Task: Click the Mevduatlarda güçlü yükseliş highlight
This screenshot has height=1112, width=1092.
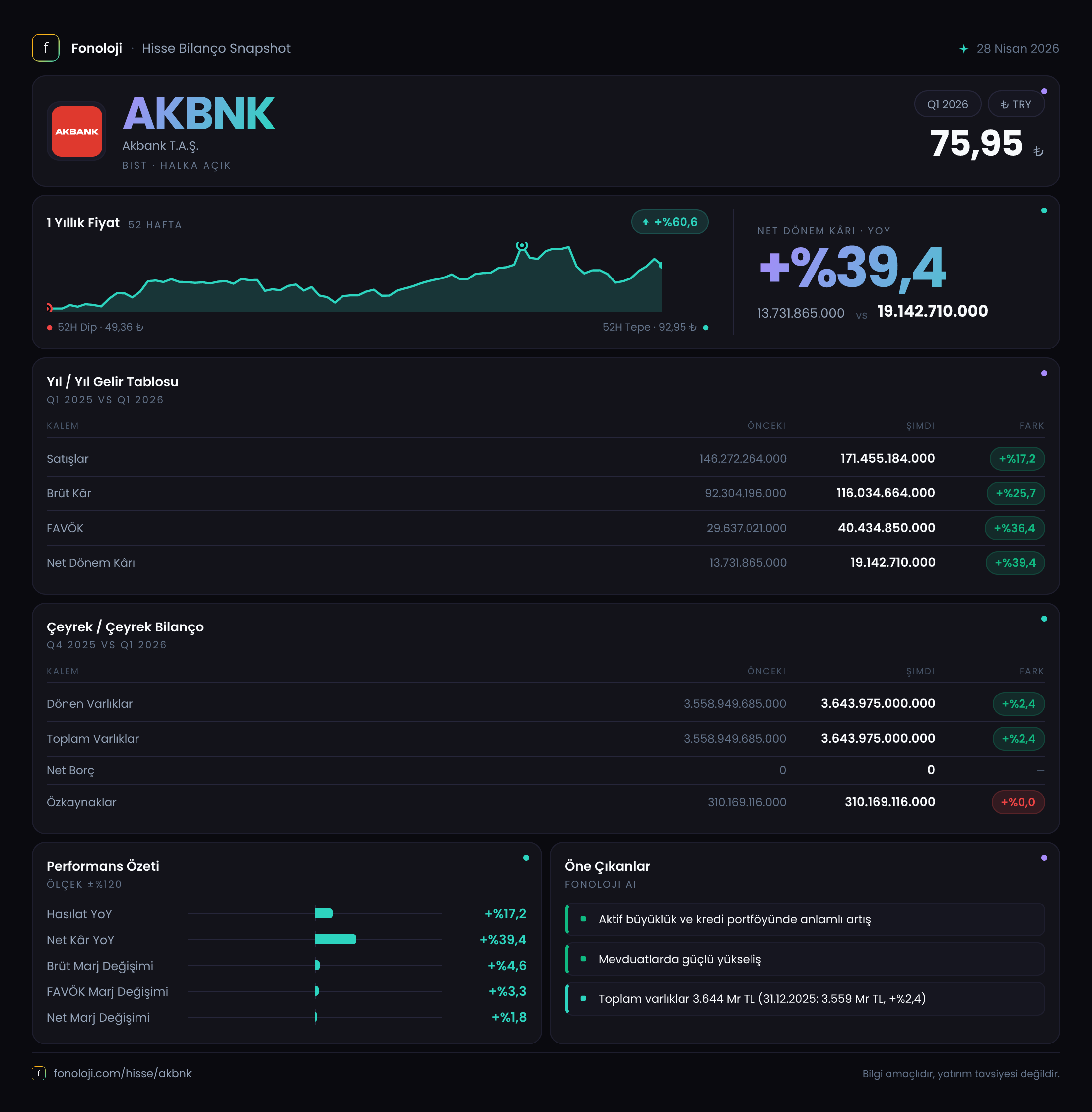Action: tap(805, 959)
